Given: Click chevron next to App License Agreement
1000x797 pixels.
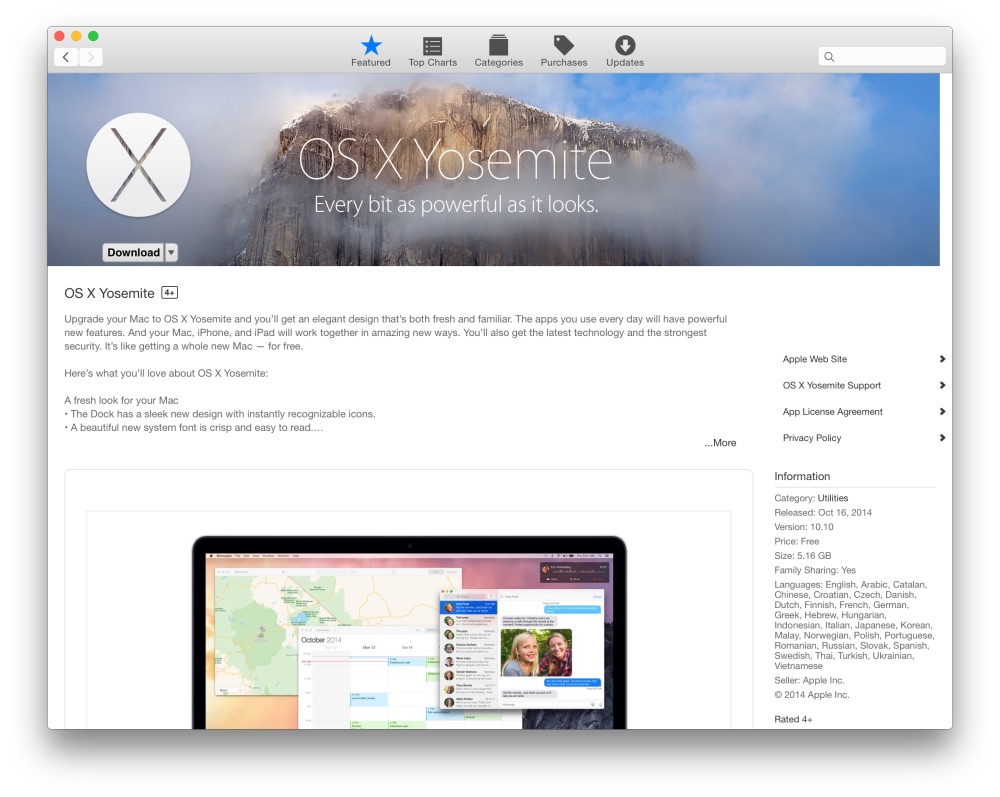Looking at the screenshot, I should click(x=942, y=411).
